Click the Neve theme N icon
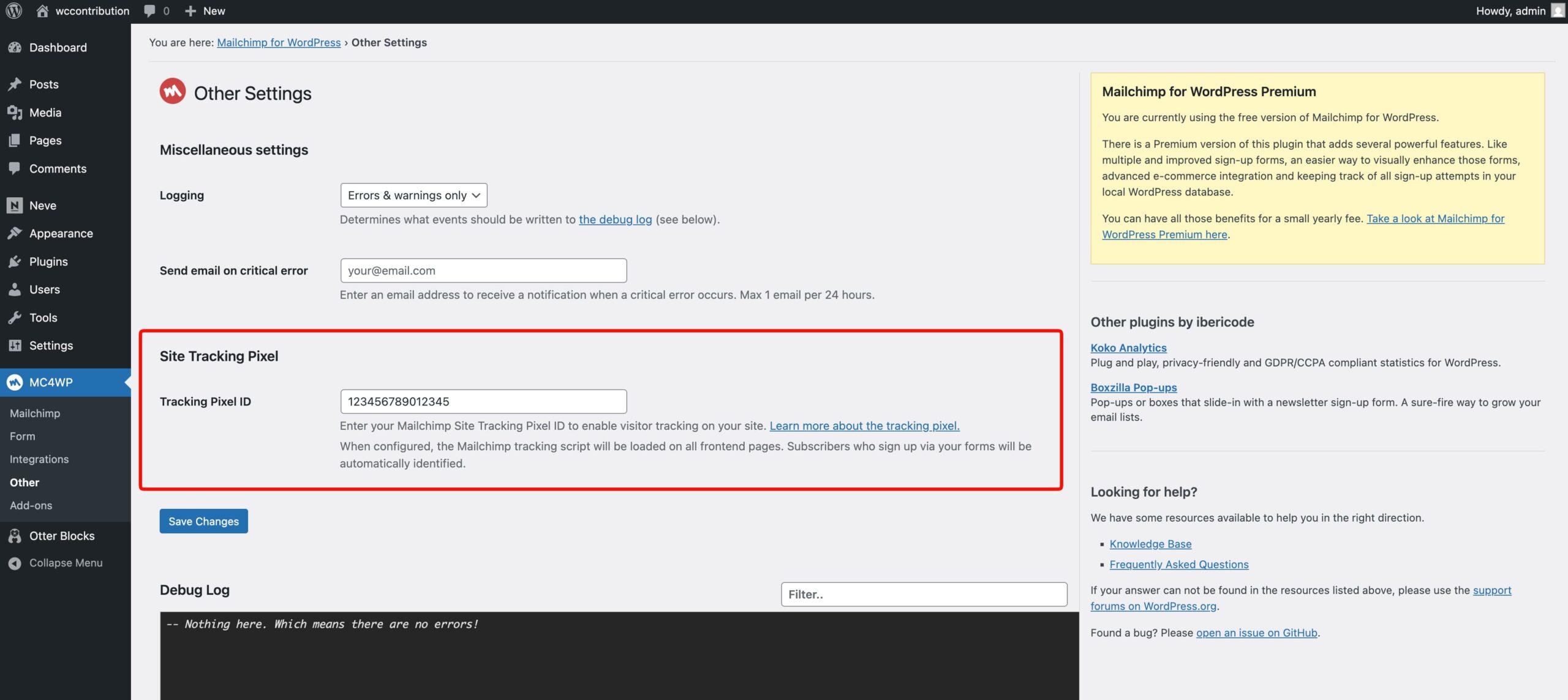 tap(15, 205)
